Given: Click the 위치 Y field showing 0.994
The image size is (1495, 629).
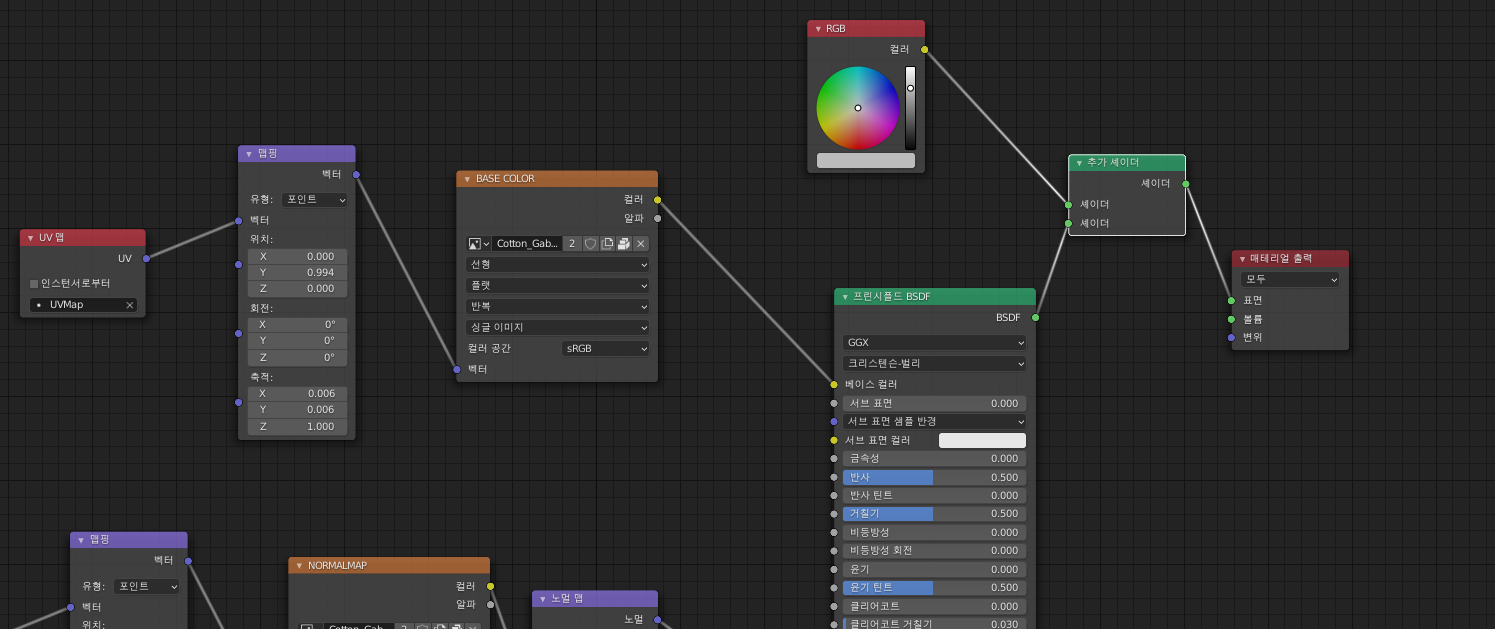Looking at the screenshot, I should tap(297, 272).
